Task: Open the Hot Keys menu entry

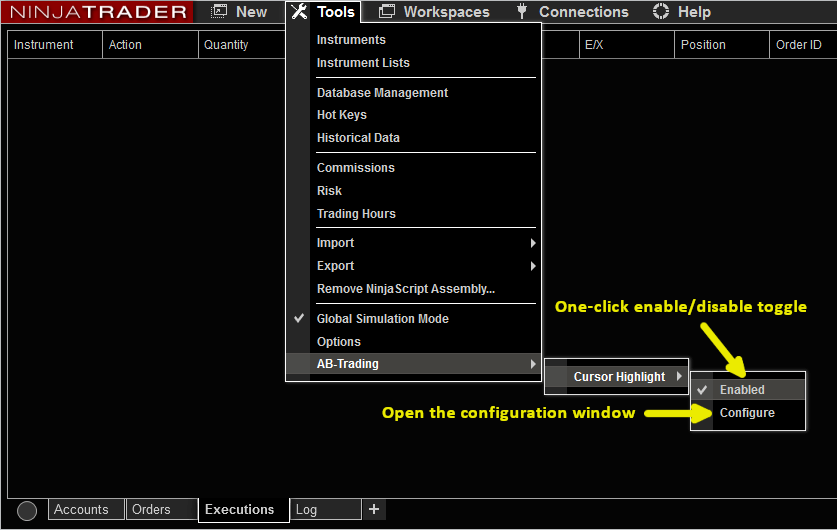Action: 342,115
